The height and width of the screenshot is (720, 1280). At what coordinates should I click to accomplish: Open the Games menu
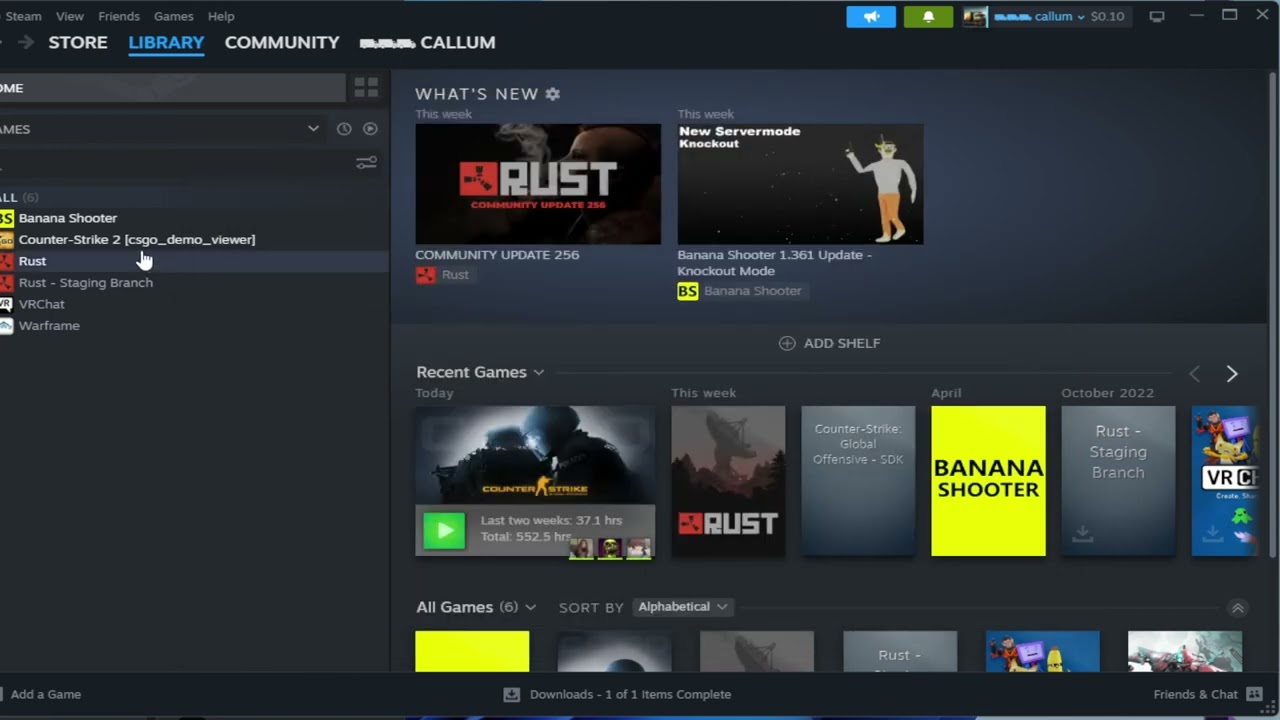(x=173, y=16)
